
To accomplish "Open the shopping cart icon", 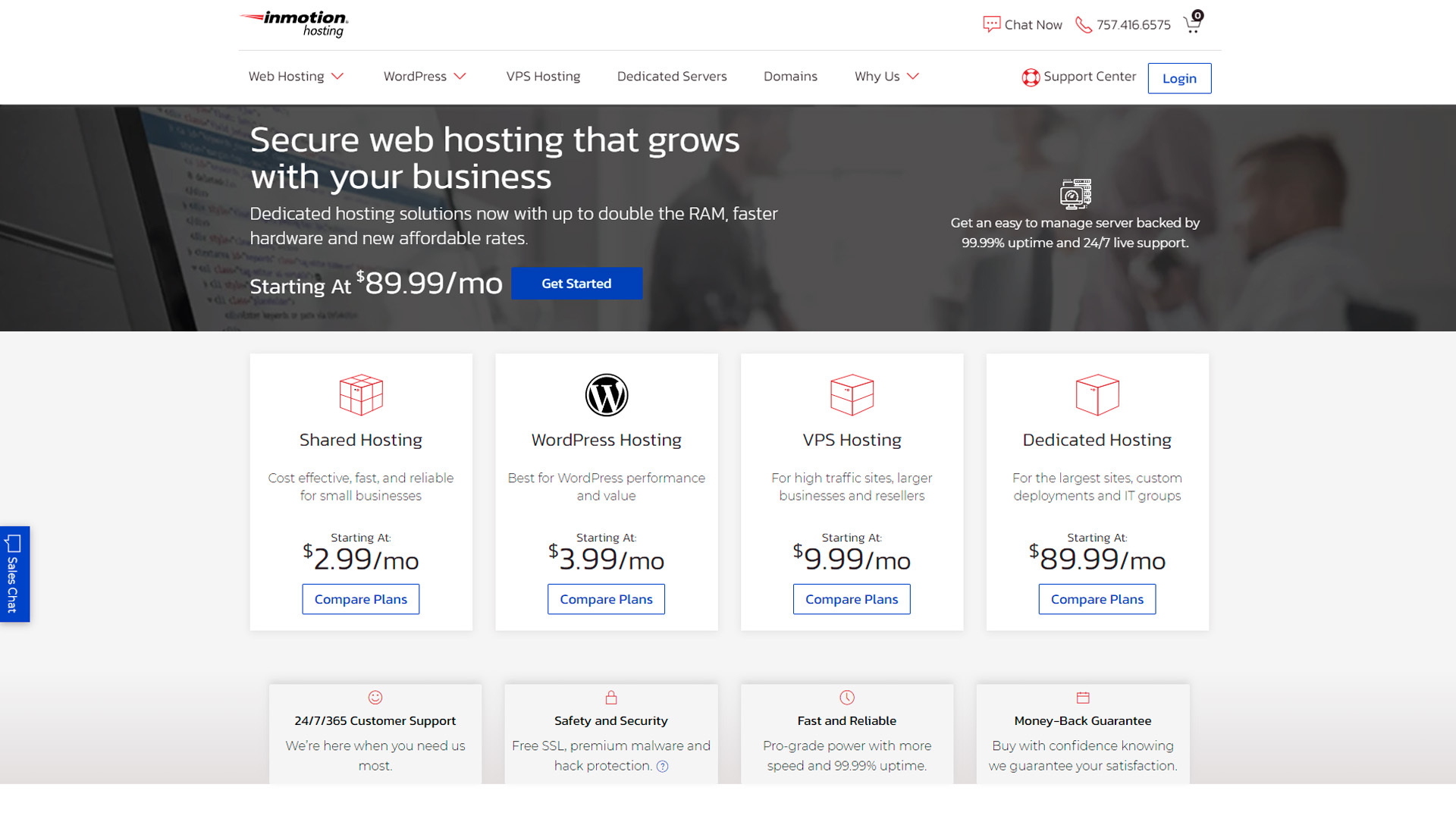I will pyautogui.click(x=1191, y=24).
